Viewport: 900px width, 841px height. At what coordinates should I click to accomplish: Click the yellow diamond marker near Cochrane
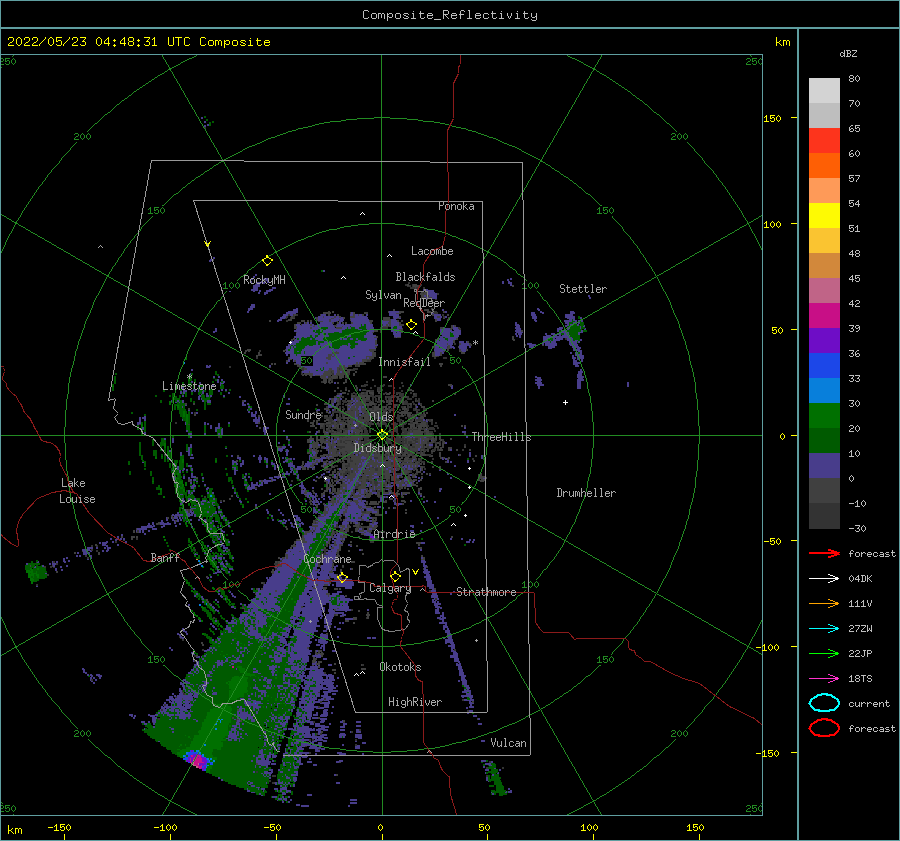[343, 577]
